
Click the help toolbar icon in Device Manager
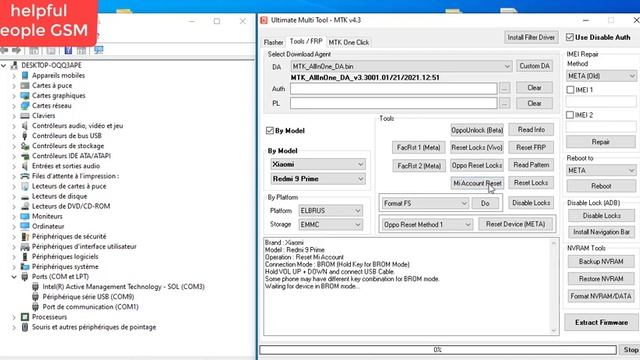68,50
